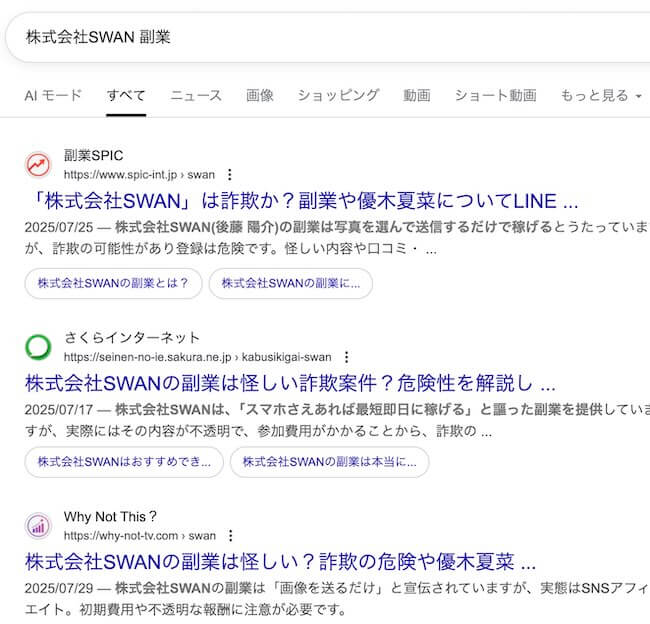Click the さくらインターネット green favicon
This screenshot has height=624, width=650.
(38, 347)
